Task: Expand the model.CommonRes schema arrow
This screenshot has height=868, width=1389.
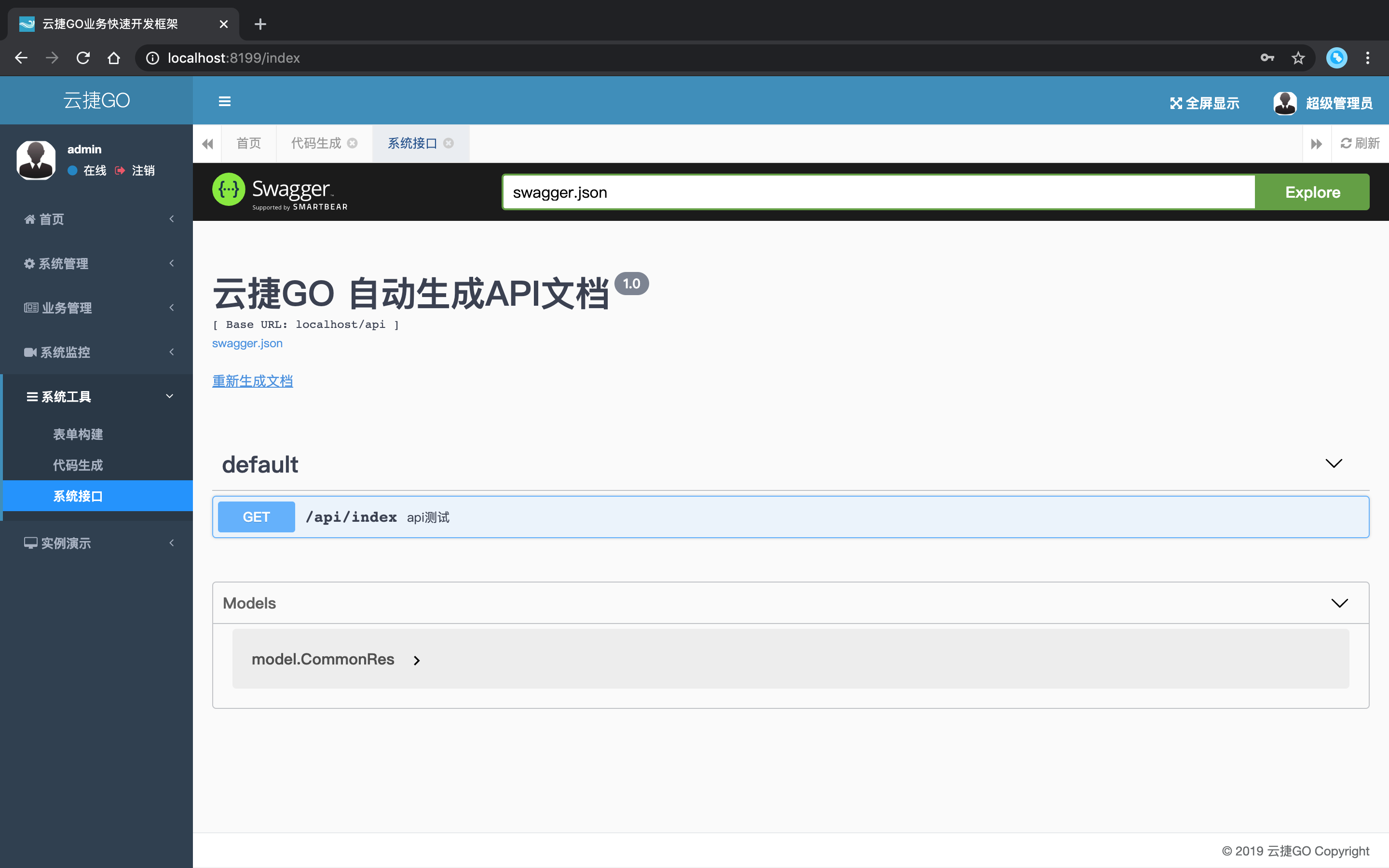Action: click(x=417, y=661)
